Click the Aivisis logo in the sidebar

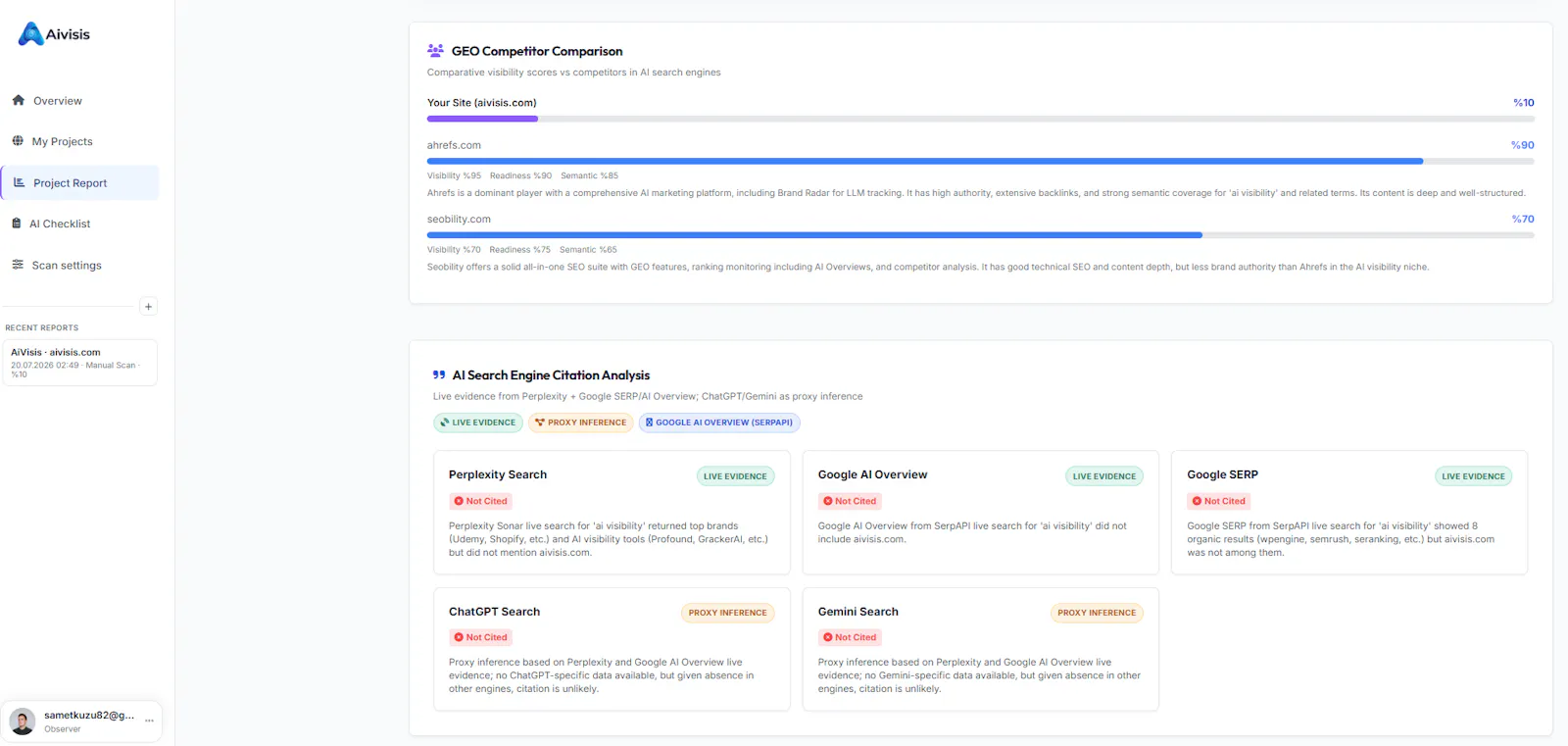(54, 34)
